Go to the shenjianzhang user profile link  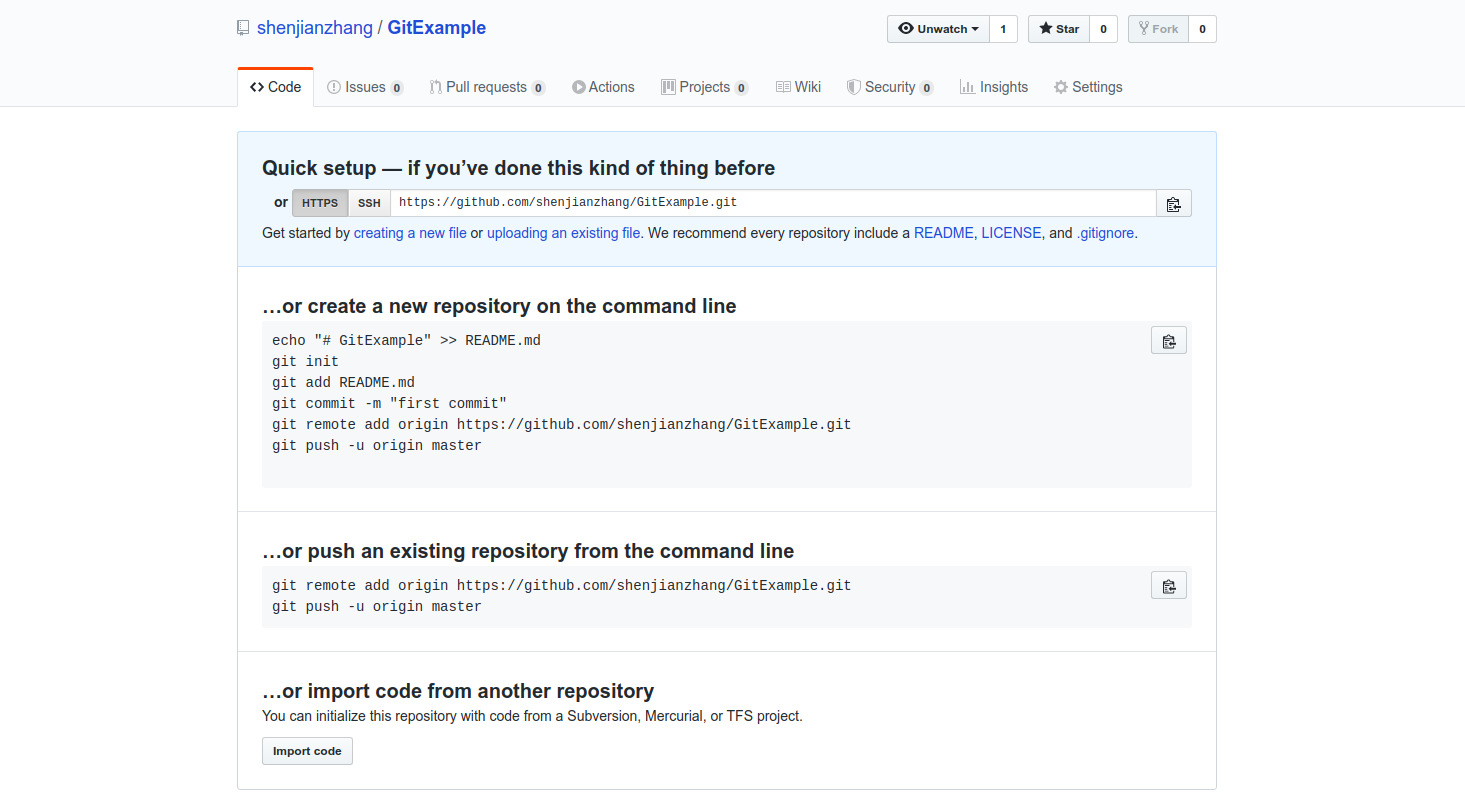[315, 28]
